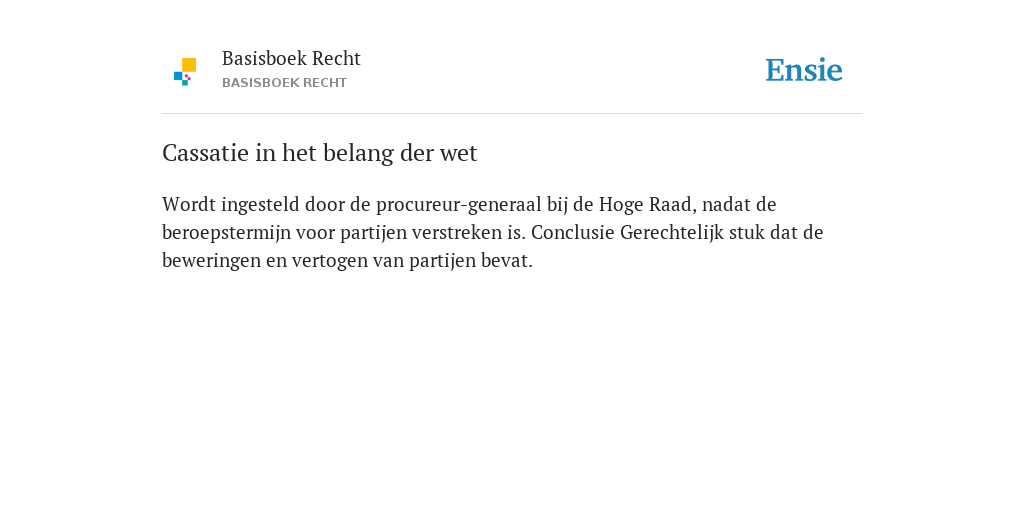Click the teal square in the logo
Image resolution: width=1024 pixels, height=512 pixels.
pos(185,83)
